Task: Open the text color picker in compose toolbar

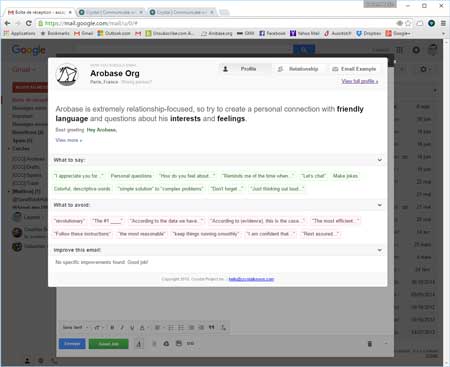Action: tap(143, 328)
